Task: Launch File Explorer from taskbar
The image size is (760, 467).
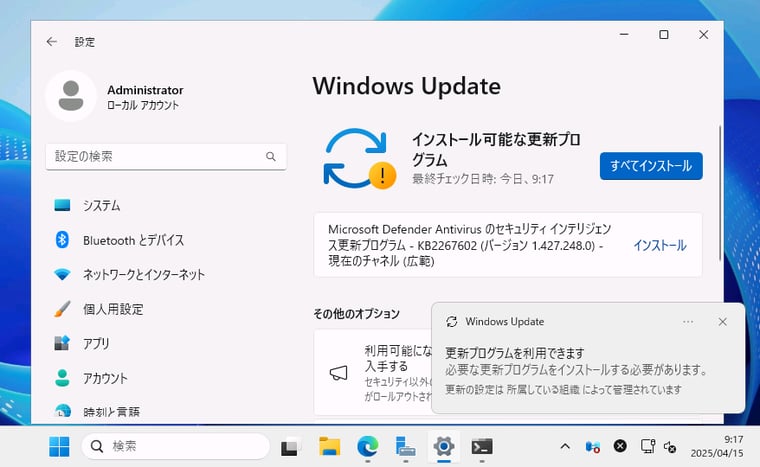Action: (x=330, y=447)
